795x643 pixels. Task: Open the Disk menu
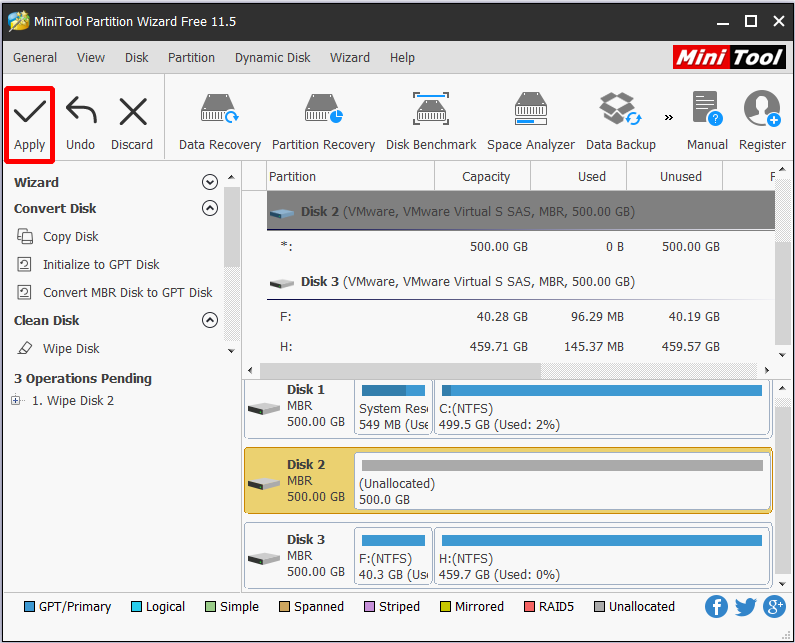136,58
